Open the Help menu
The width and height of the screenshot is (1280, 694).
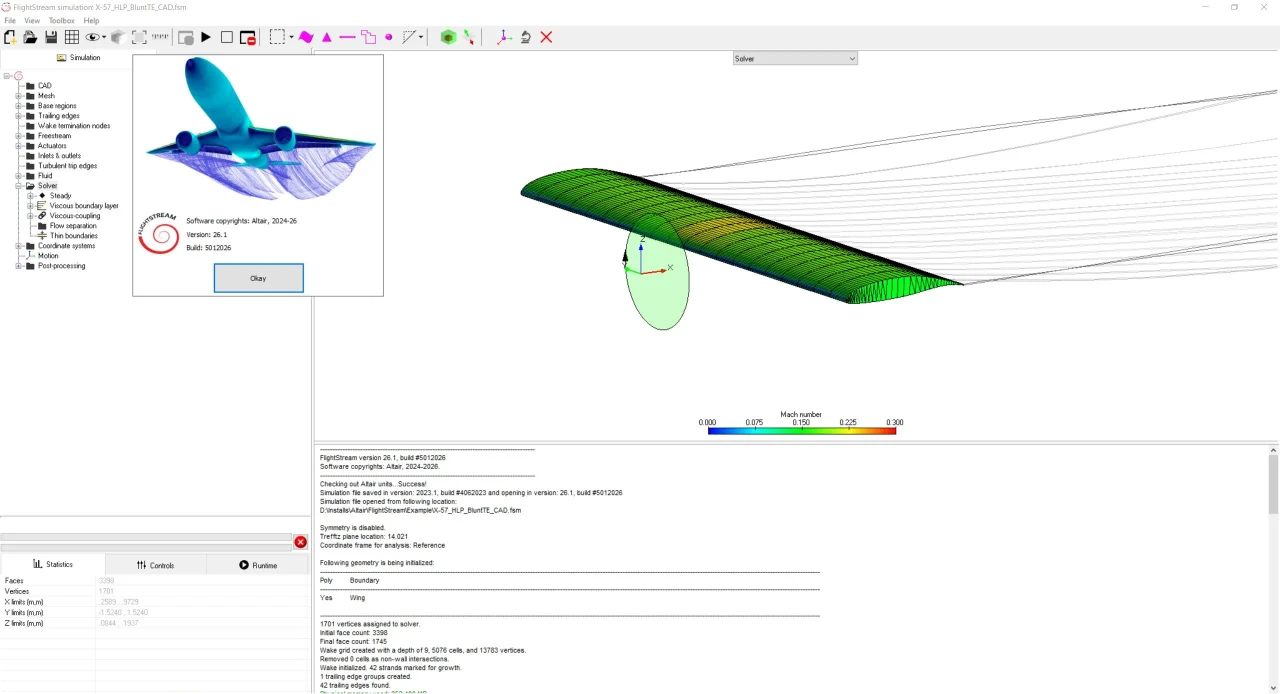point(91,20)
